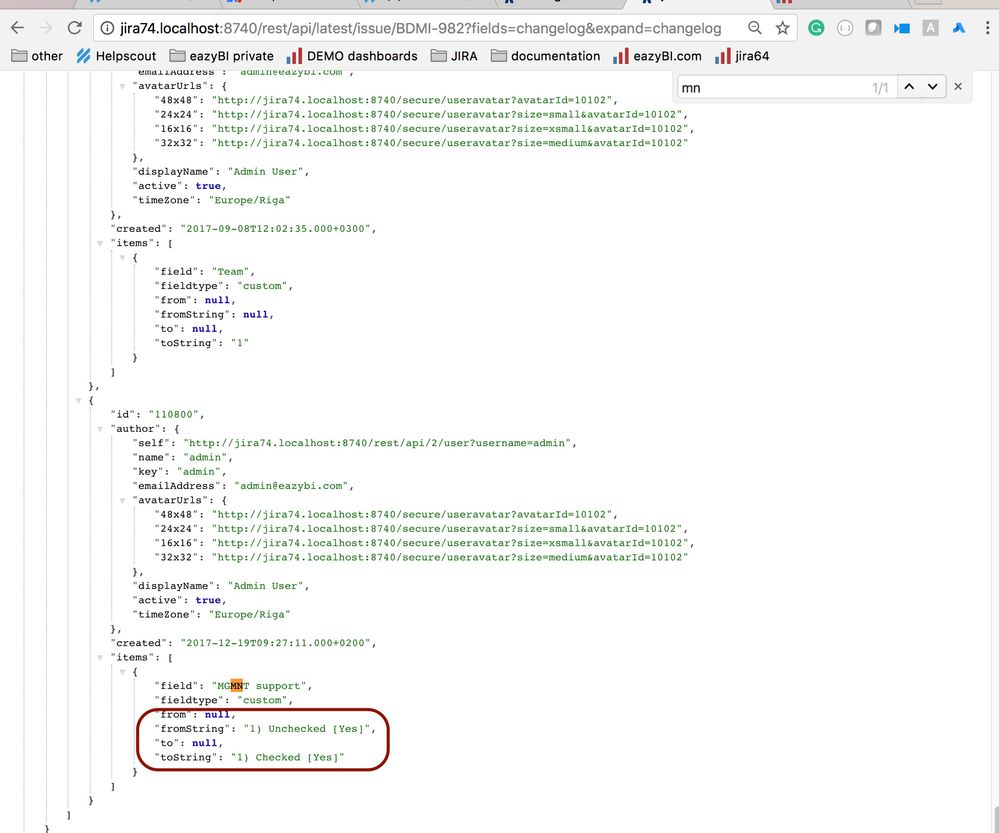
Task: Open the "eazyBI private" bookmarks folder
Action: pyautogui.click(x=222, y=56)
